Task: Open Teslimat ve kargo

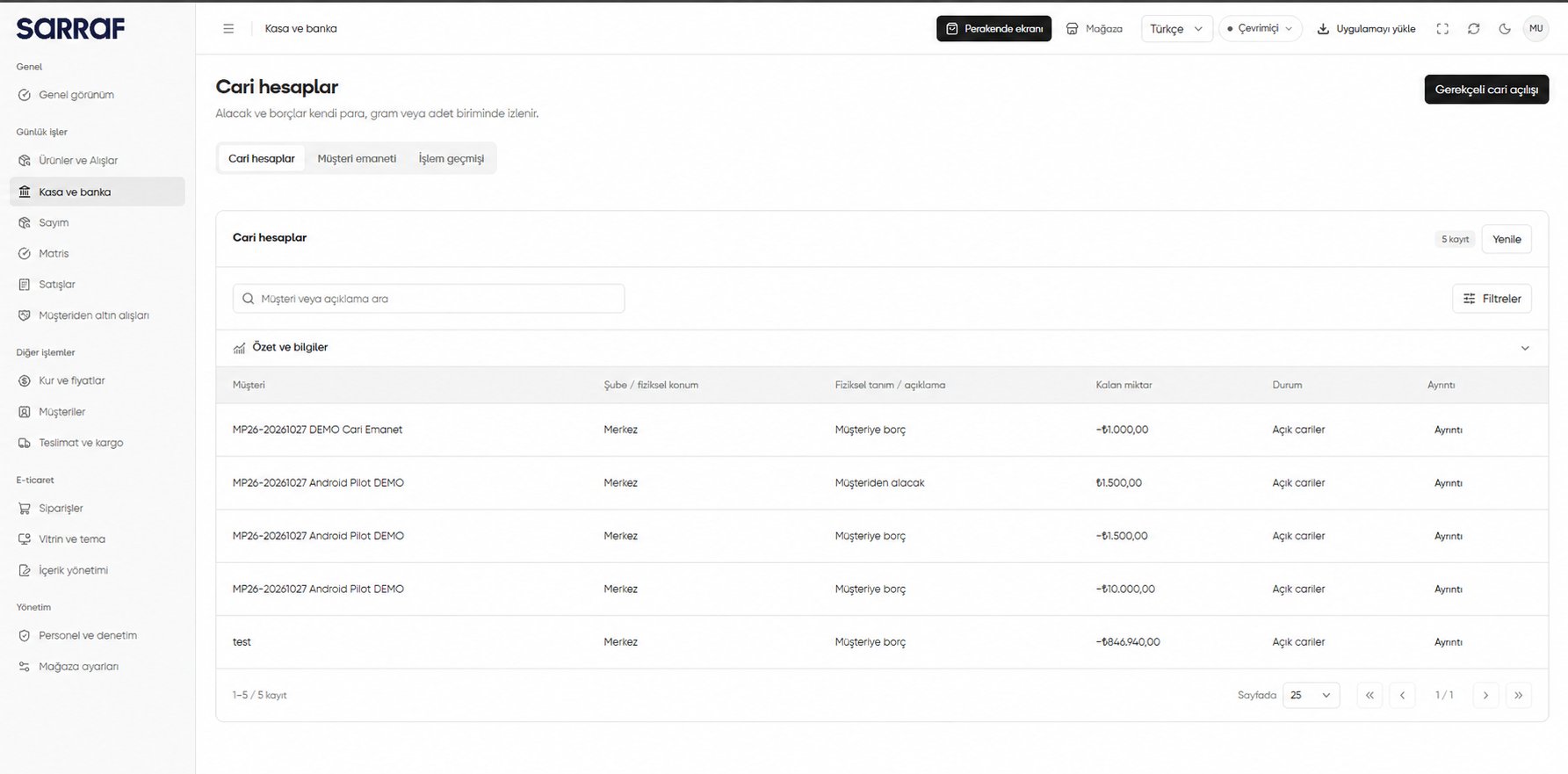Action: 97,443
